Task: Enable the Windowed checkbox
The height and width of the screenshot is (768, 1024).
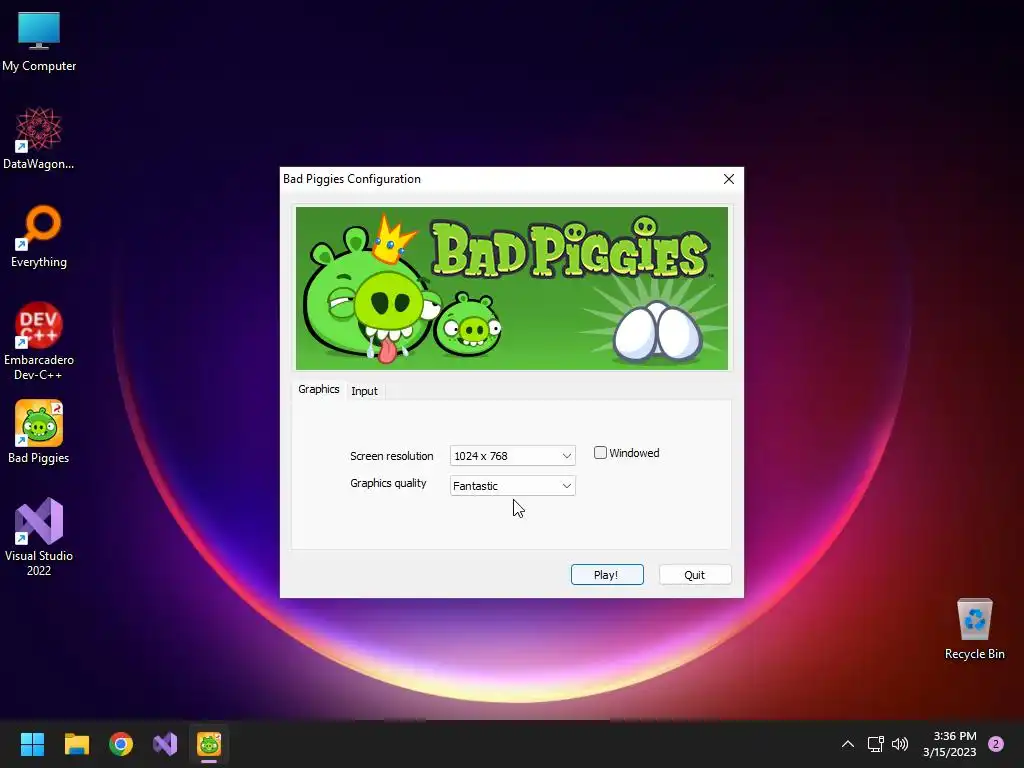Action: pyautogui.click(x=600, y=453)
